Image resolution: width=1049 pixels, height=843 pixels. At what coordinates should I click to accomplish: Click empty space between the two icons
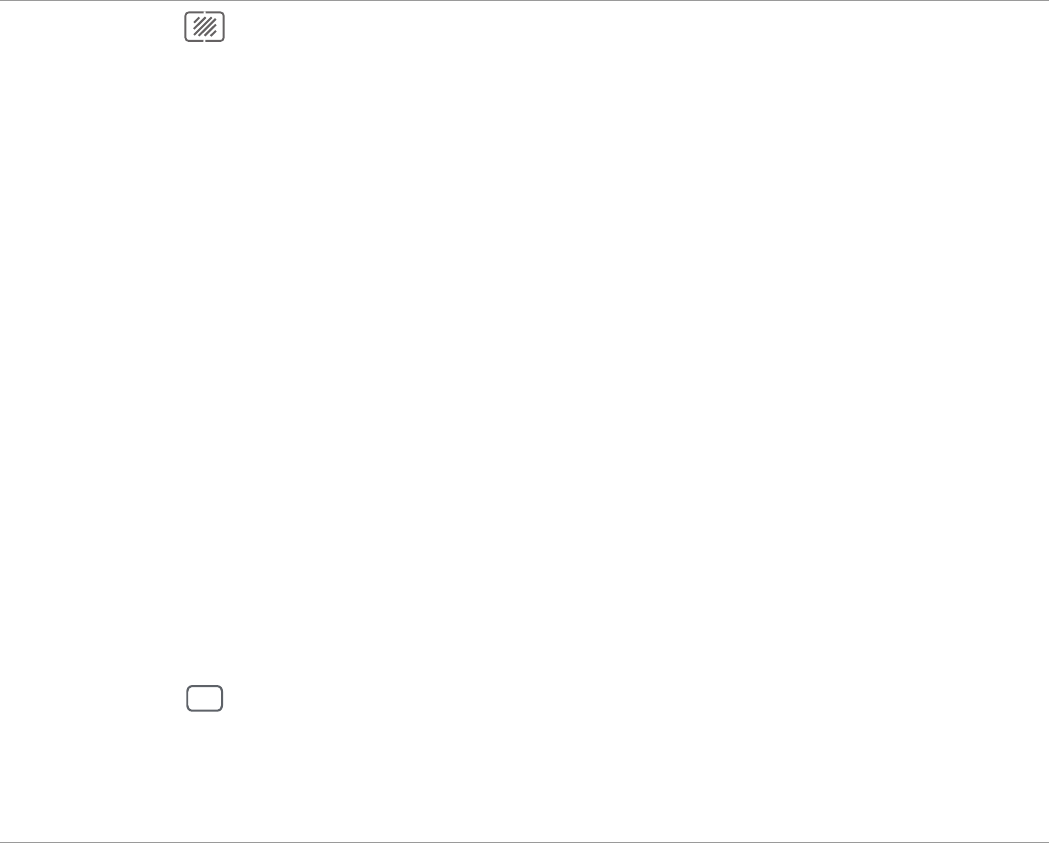(205, 361)
